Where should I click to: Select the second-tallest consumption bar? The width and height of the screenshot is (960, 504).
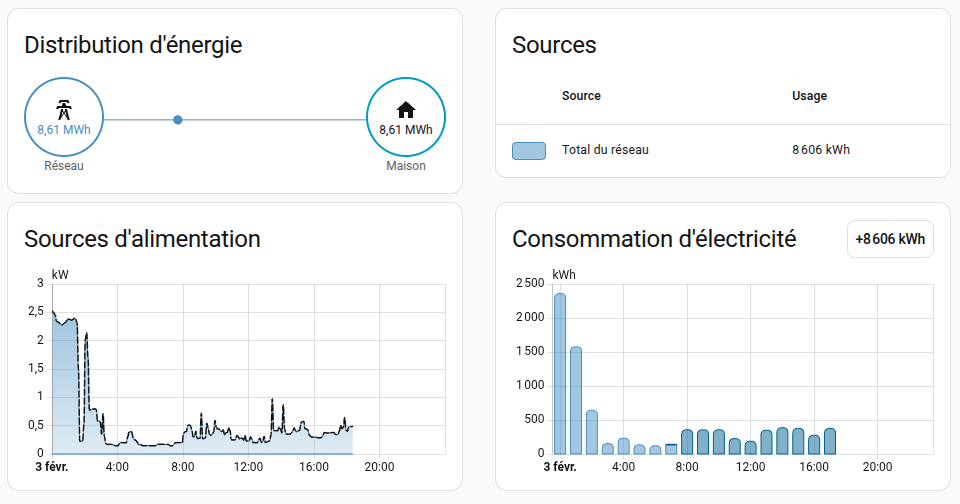pyautogui.click(x=576, y=400)
